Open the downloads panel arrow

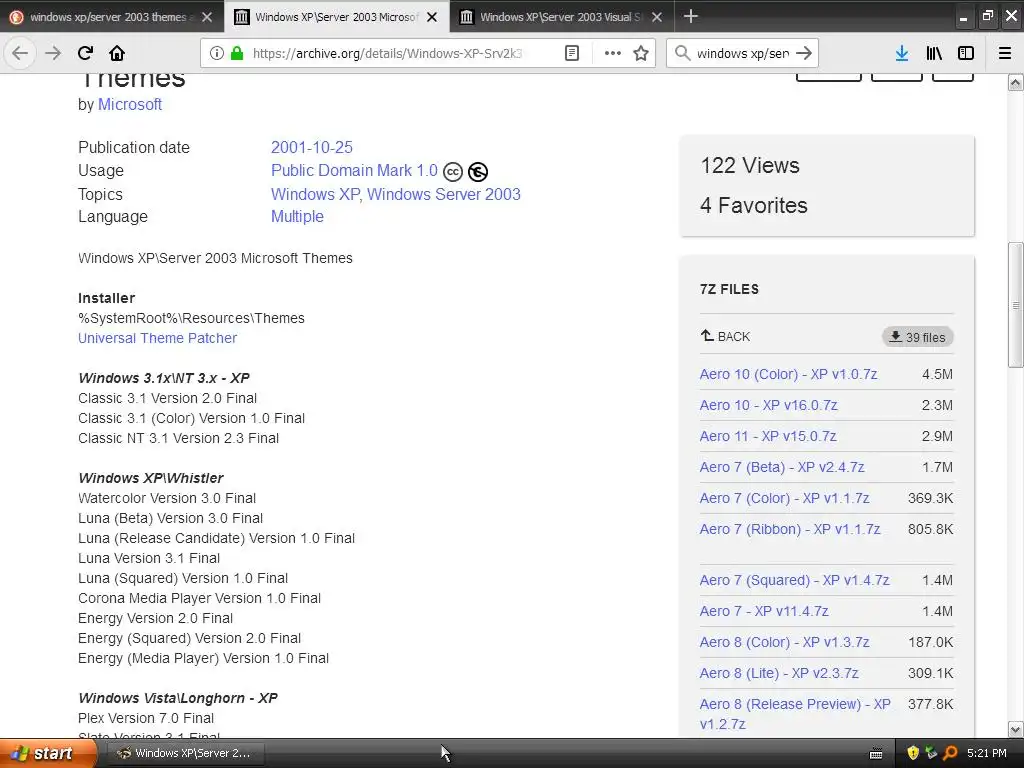point(902,54)
